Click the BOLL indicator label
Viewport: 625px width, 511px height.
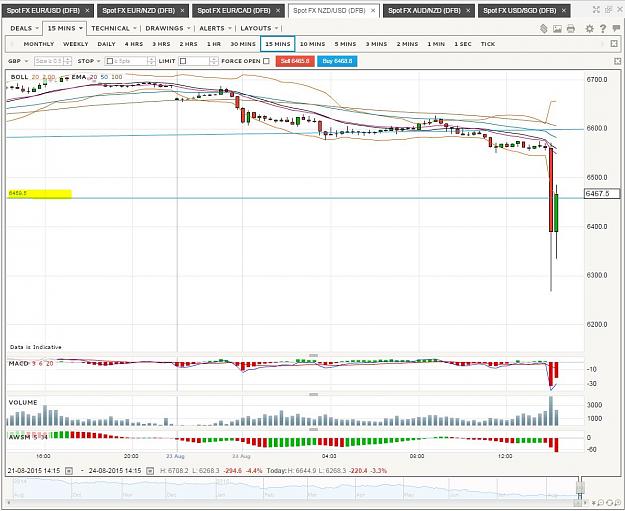[19, 77]
